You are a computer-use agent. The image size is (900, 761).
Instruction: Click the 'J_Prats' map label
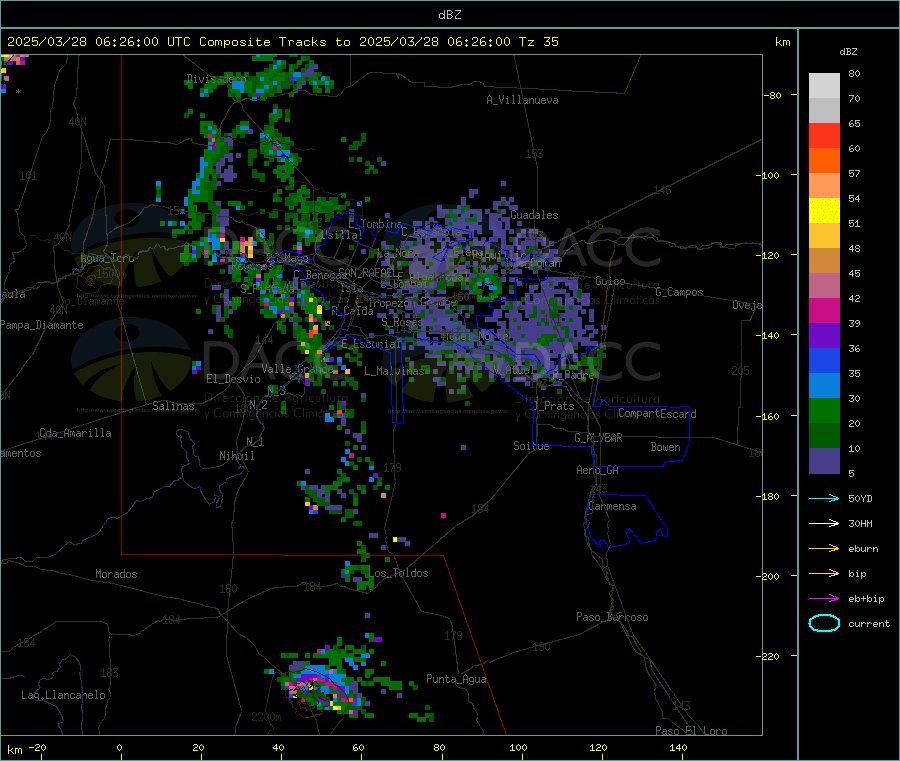553,406
